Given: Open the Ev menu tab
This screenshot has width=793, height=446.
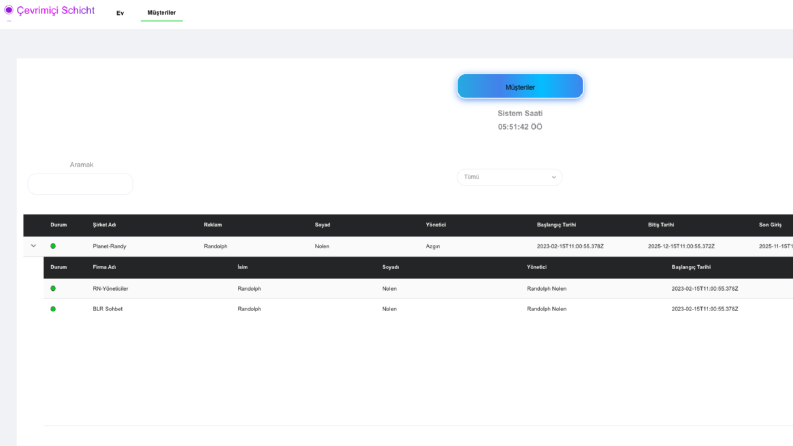Looking at the screenshot, I should point(120,13).
